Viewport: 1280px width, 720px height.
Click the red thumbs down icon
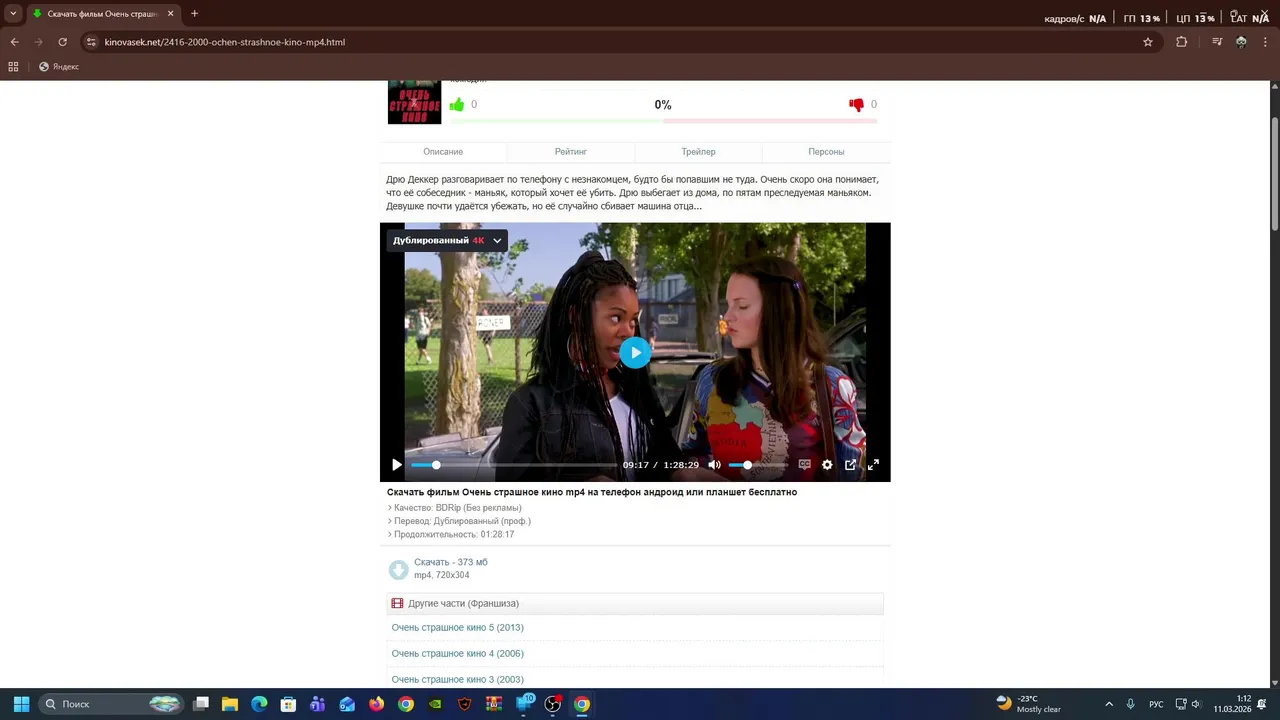(x=856, y=104)
